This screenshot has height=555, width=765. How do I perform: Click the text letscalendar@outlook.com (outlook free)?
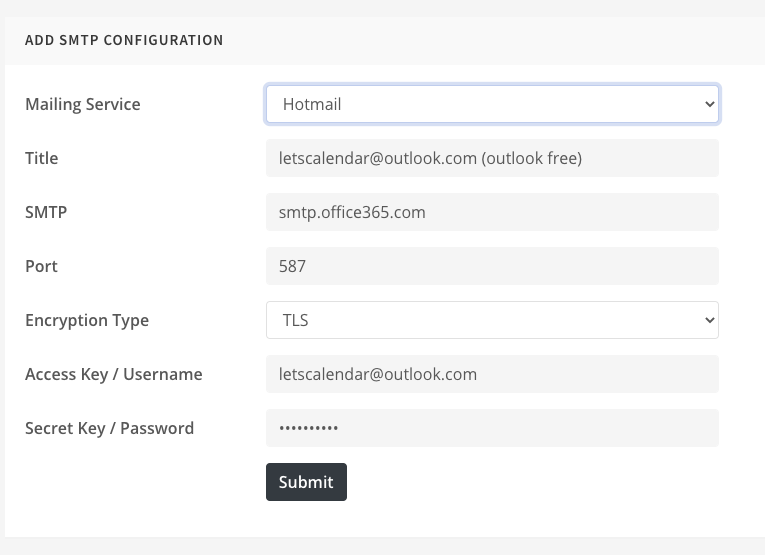[430, 159]
